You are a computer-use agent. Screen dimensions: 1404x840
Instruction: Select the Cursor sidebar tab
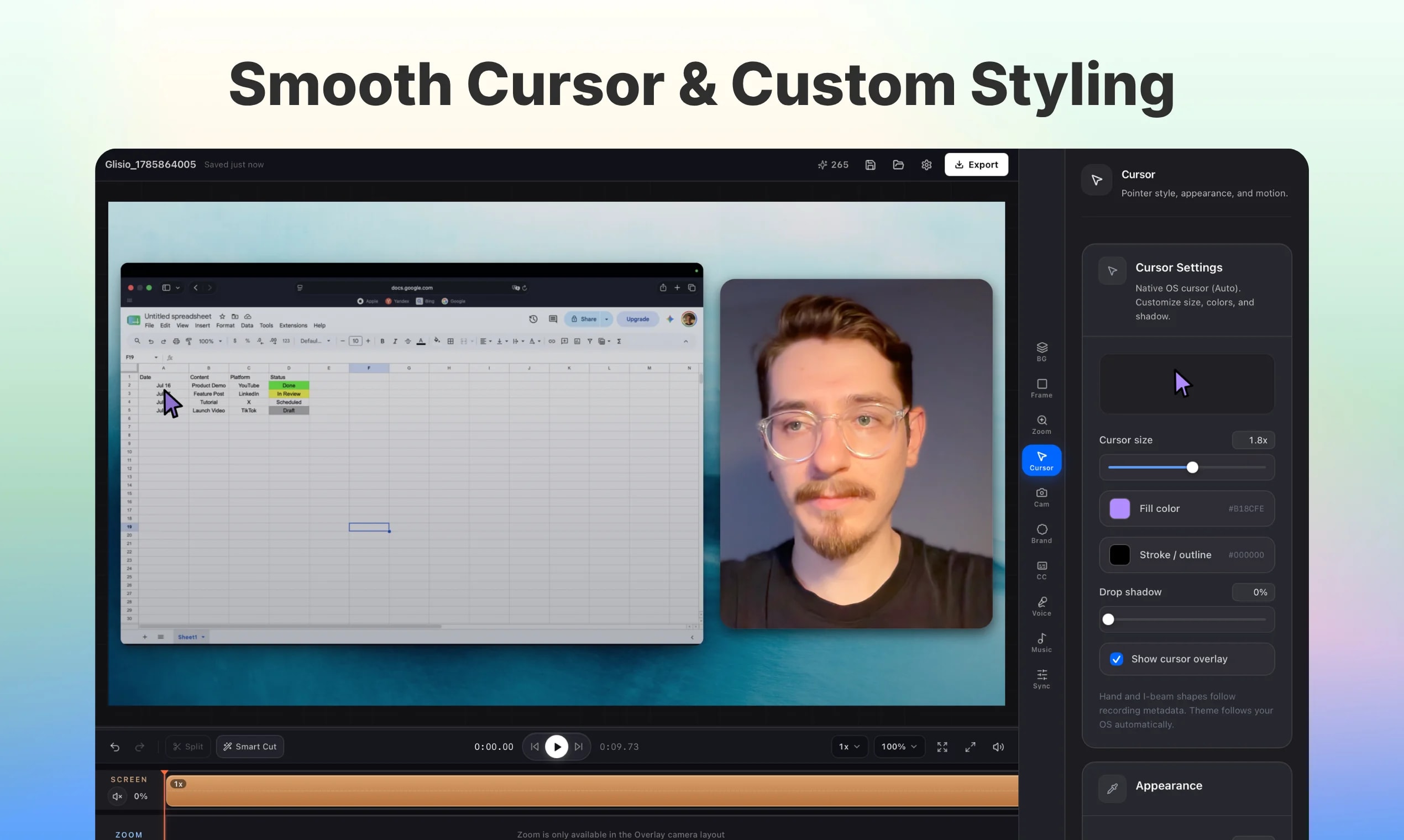click(1041, 460)
